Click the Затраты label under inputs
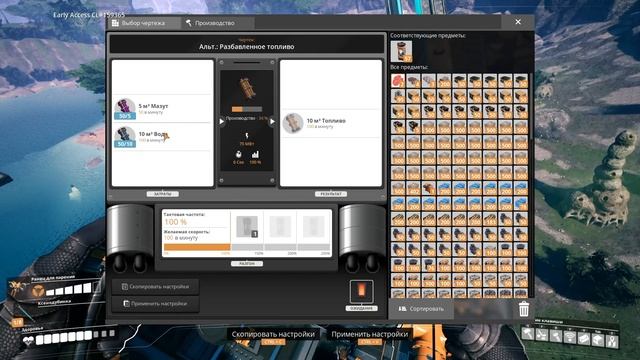Viewport: 640px width, 360px height. click(162, 194)
